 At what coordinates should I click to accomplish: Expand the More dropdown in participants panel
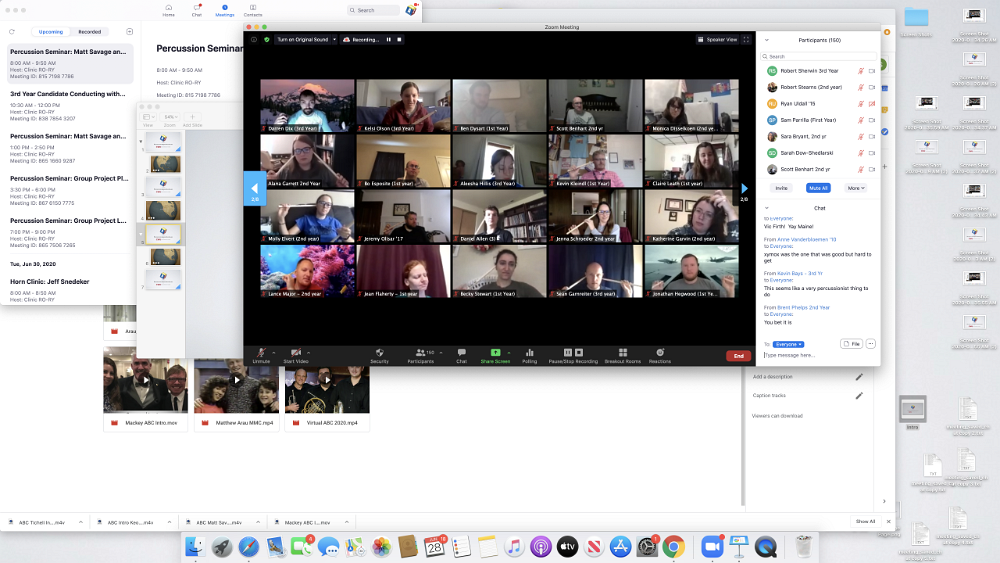[x=856, y=188]
